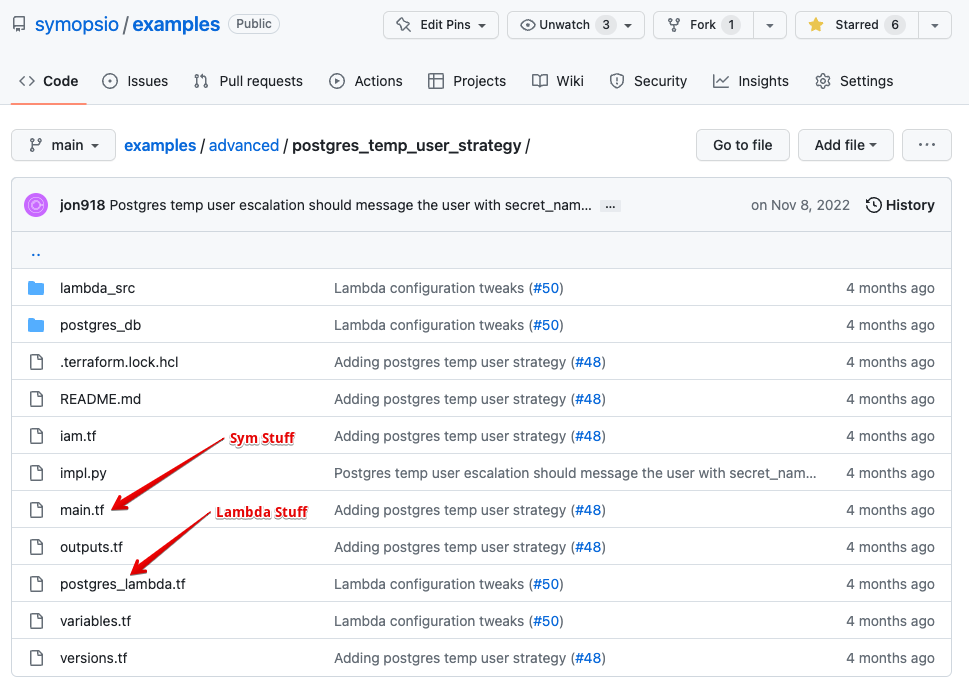Screen dimensions: 969x691
Task: Open the Actions tab
Action: (366, 81)
